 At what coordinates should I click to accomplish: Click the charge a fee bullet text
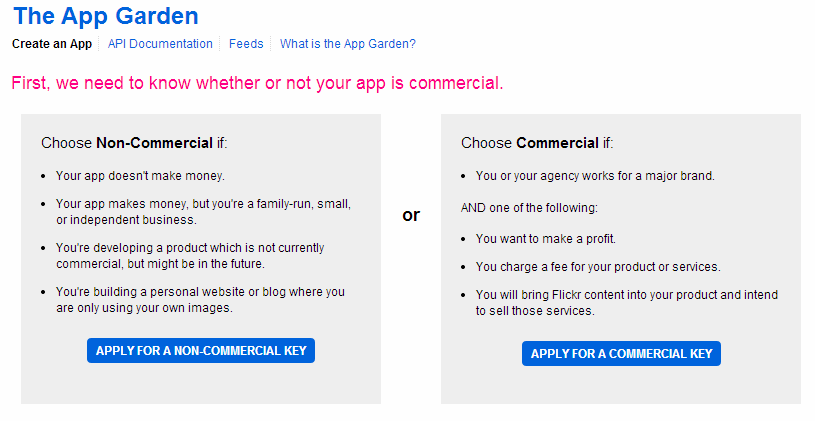coord(598,267)
